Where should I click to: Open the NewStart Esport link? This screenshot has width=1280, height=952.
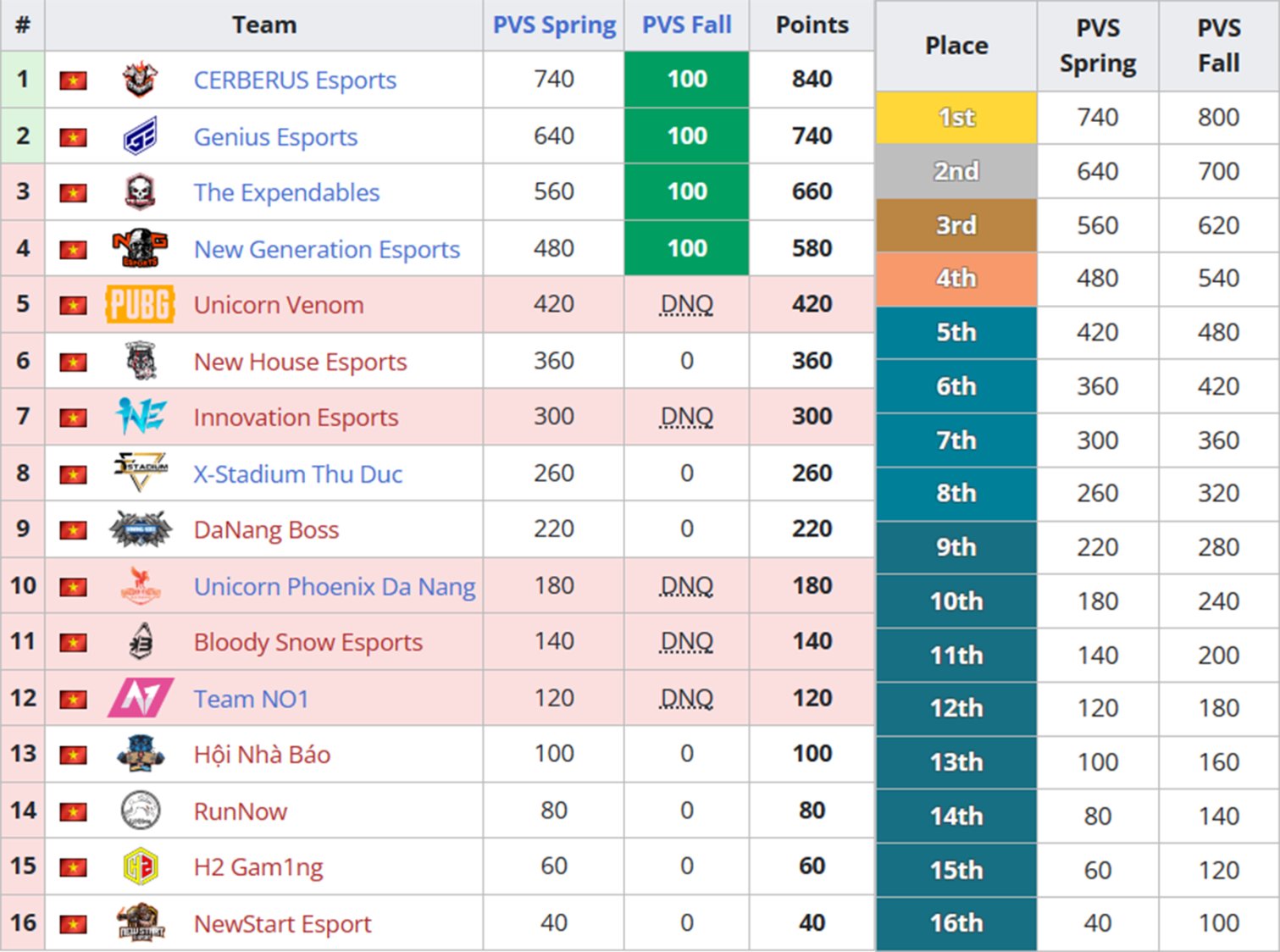pos(282,923)
